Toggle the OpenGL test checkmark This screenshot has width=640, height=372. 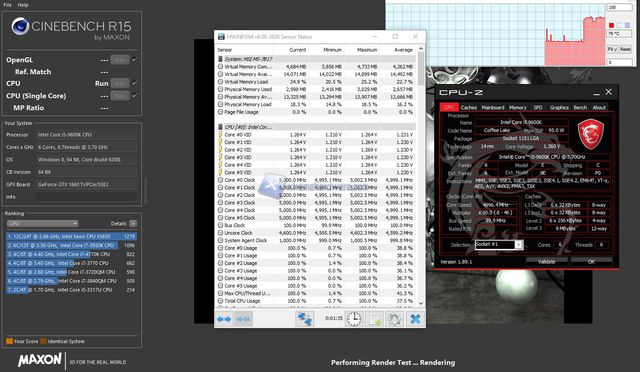tap(135, 60)
